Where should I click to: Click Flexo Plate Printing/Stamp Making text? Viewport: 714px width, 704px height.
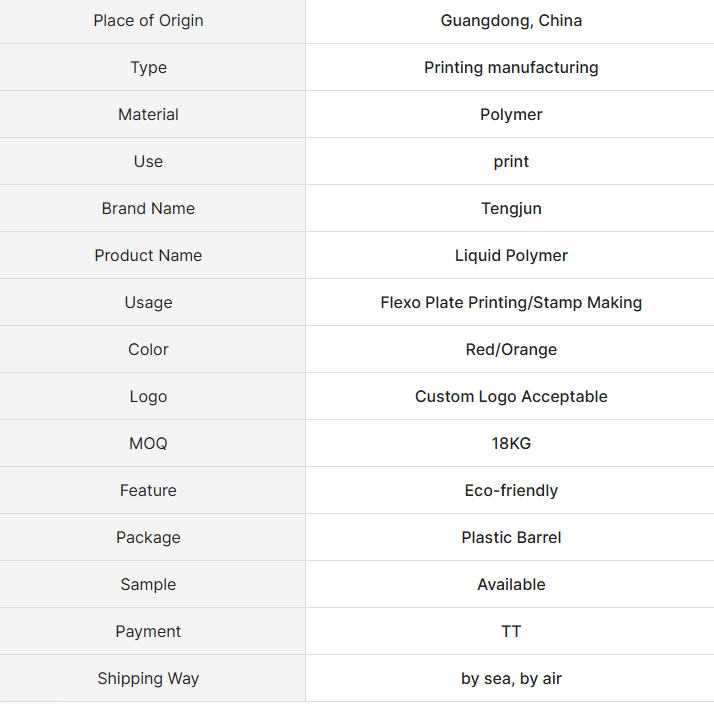tap(511, 303)
